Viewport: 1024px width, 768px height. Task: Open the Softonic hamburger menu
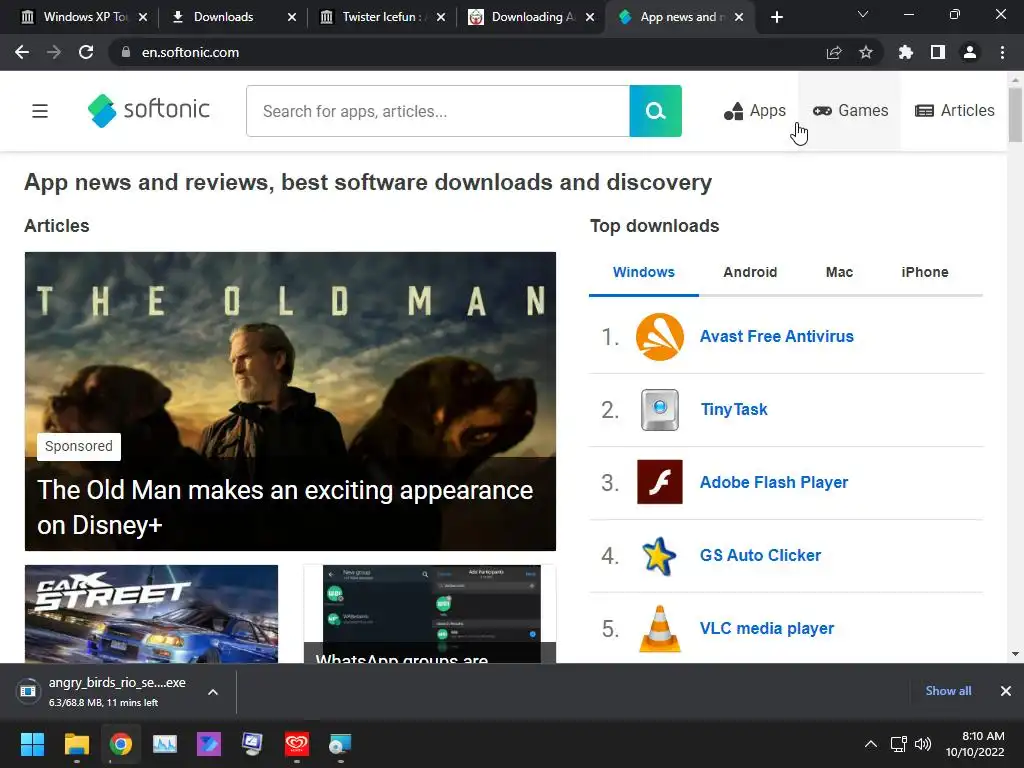point(40,111)
